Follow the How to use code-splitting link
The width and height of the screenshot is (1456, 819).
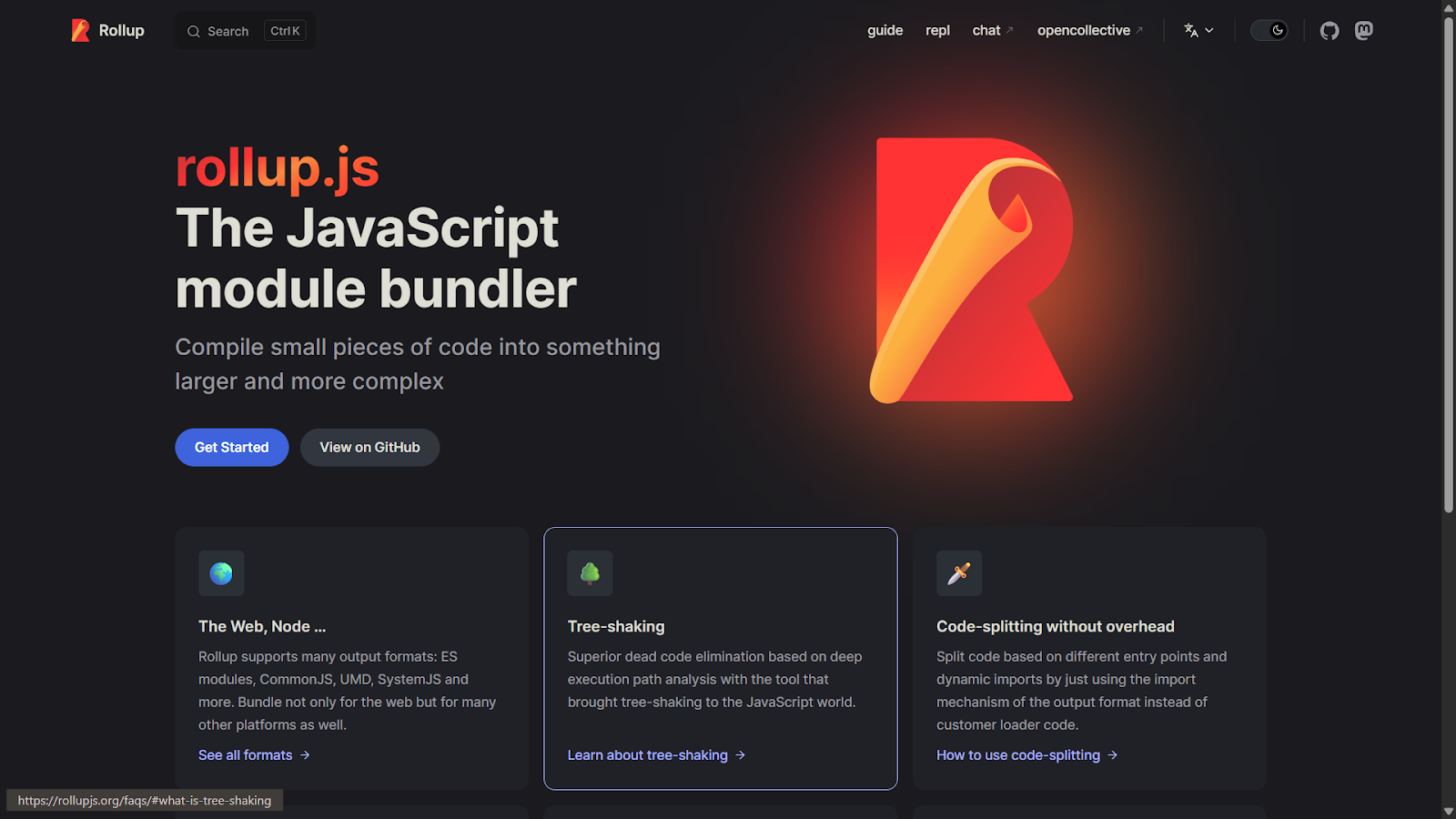click(1026, 755)
